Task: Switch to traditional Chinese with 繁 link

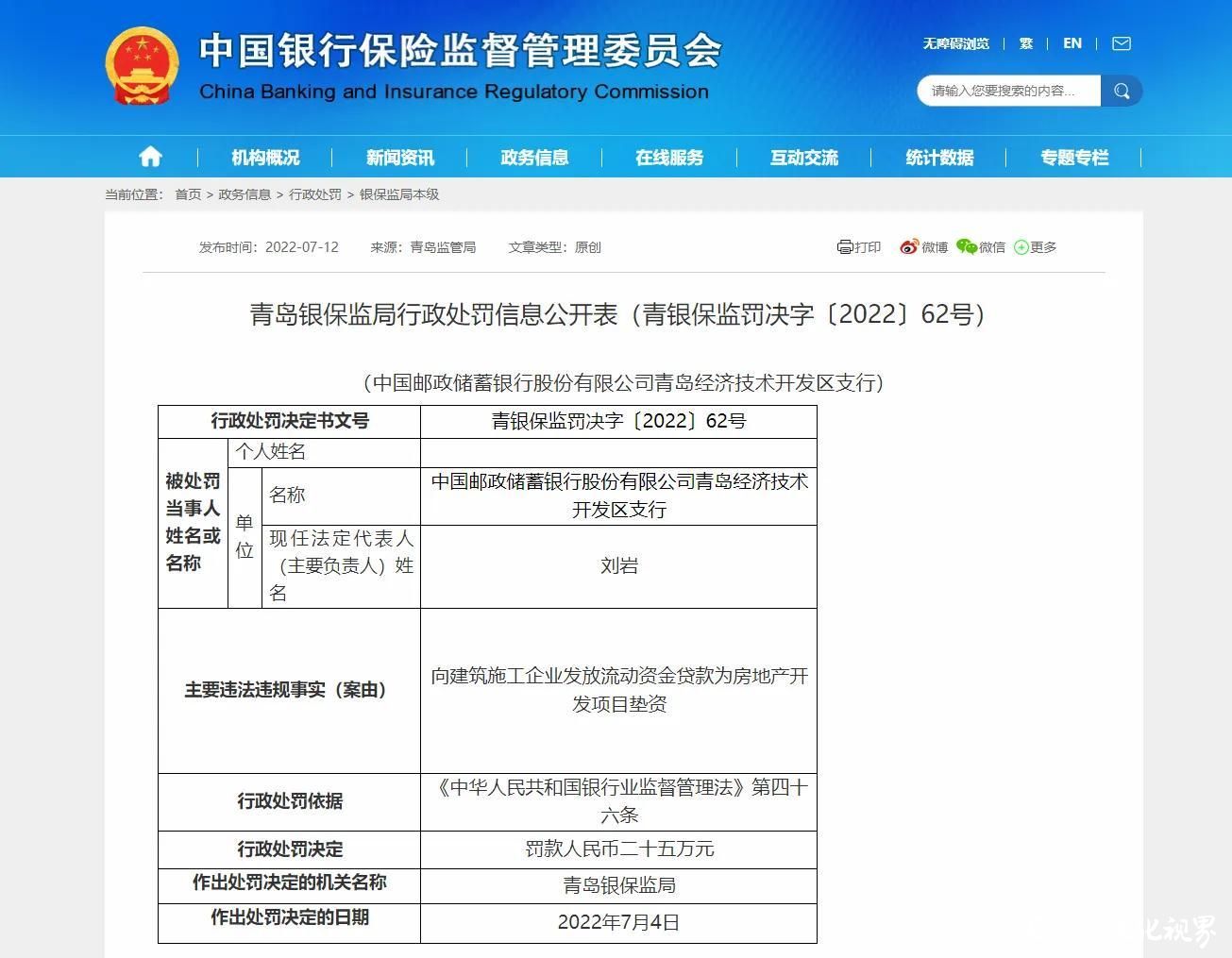Action: (1026, 43)
